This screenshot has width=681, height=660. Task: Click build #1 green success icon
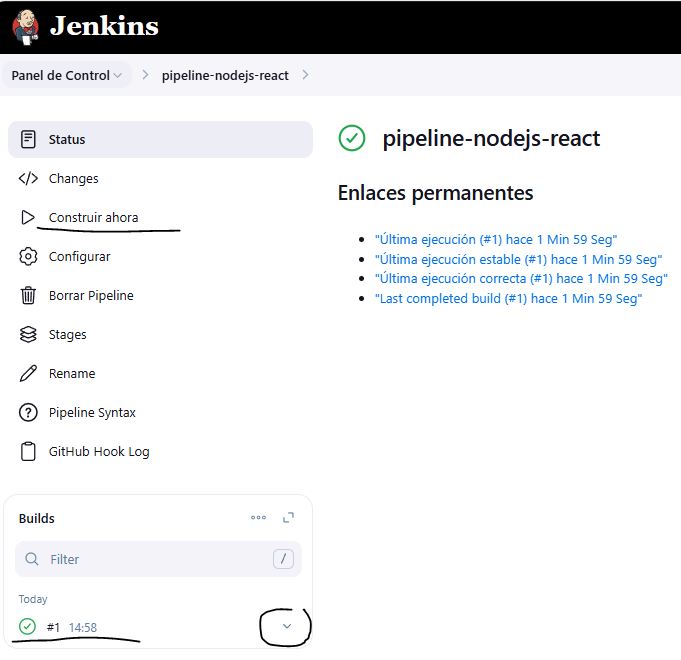pos(27,627)
